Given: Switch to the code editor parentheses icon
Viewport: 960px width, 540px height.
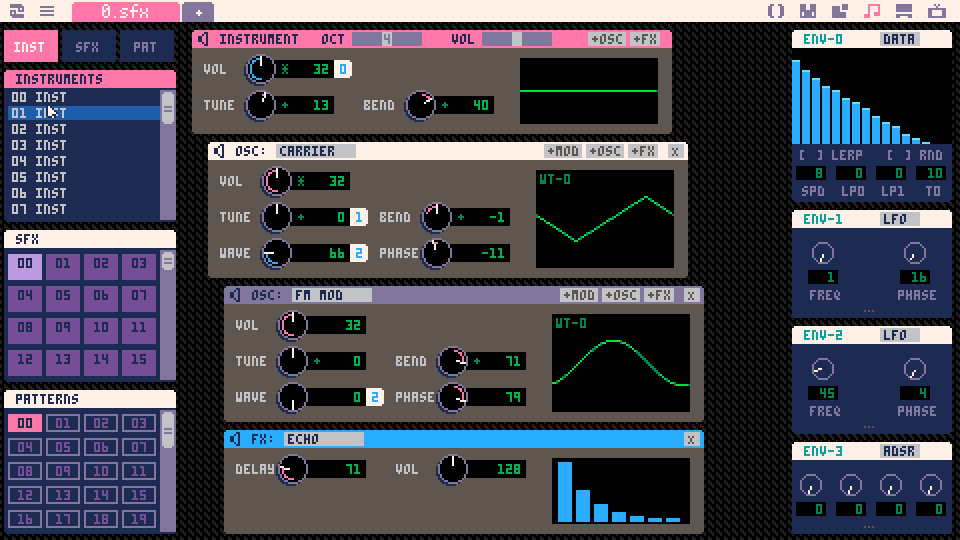Looking at the screenshot, I should point(776,11).
